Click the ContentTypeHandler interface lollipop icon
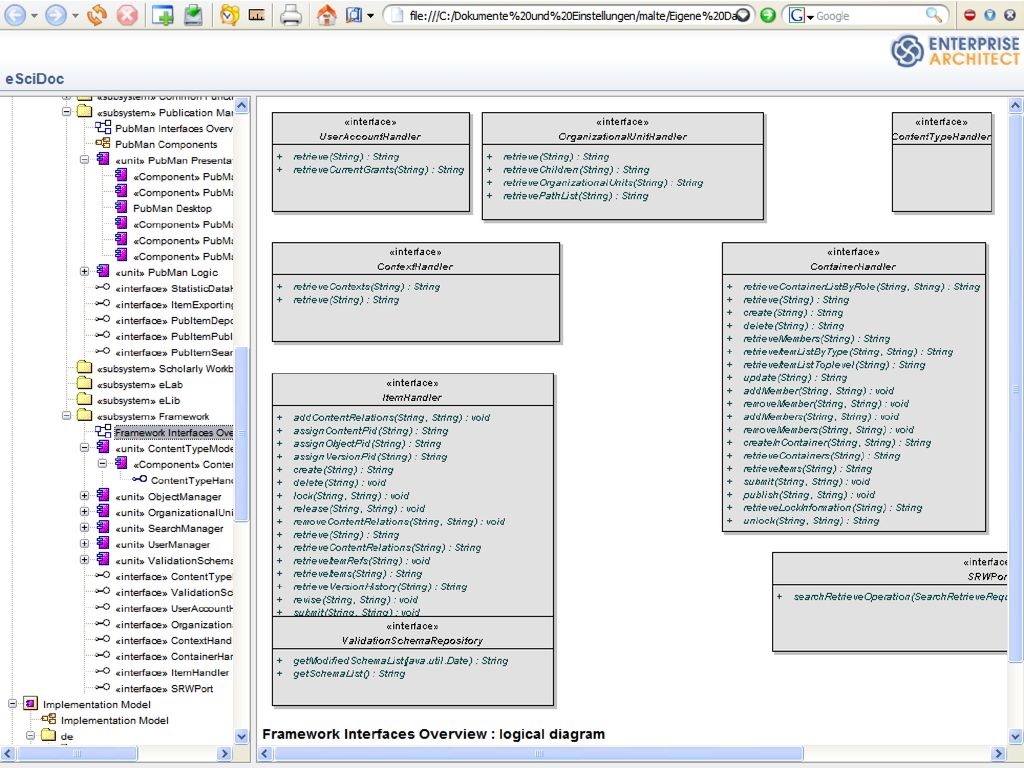Image resolution: width=1024 pixels, height=768 pixels. pos(139,479)
